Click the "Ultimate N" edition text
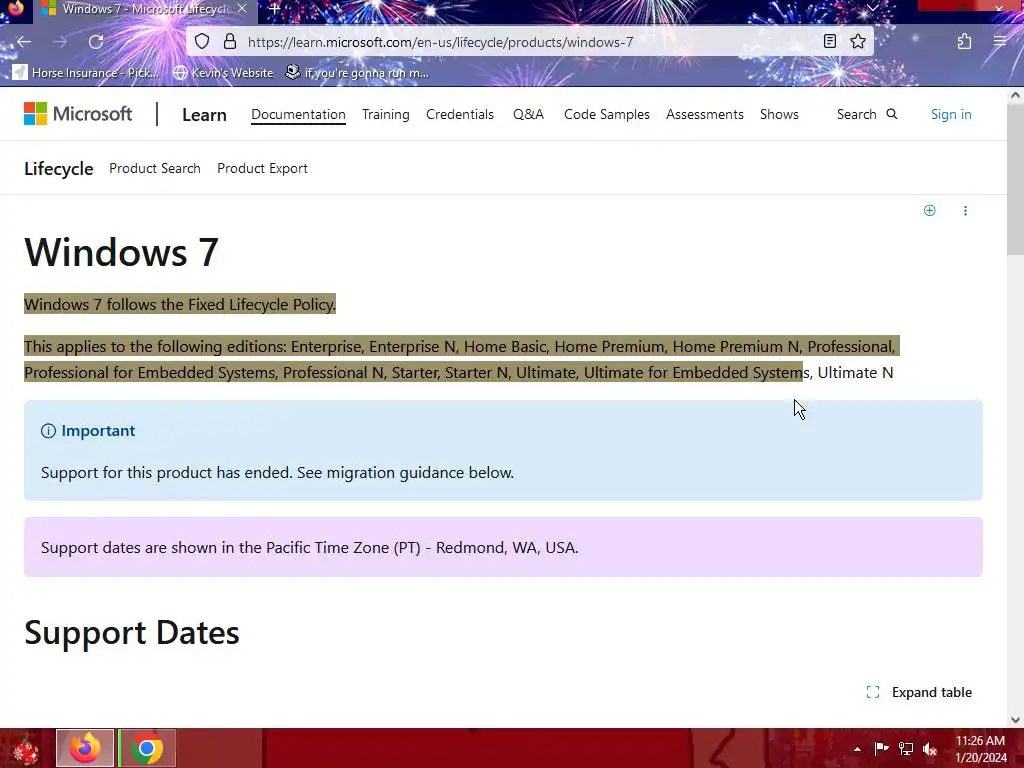The height and width of the screenshot is (768, 1024). click(856, 373)
